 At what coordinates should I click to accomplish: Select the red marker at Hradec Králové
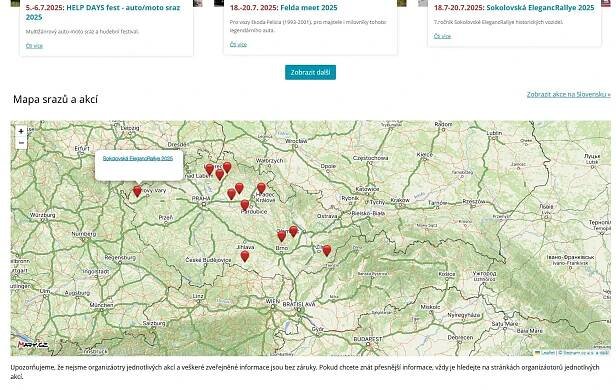tap(261, 188)
